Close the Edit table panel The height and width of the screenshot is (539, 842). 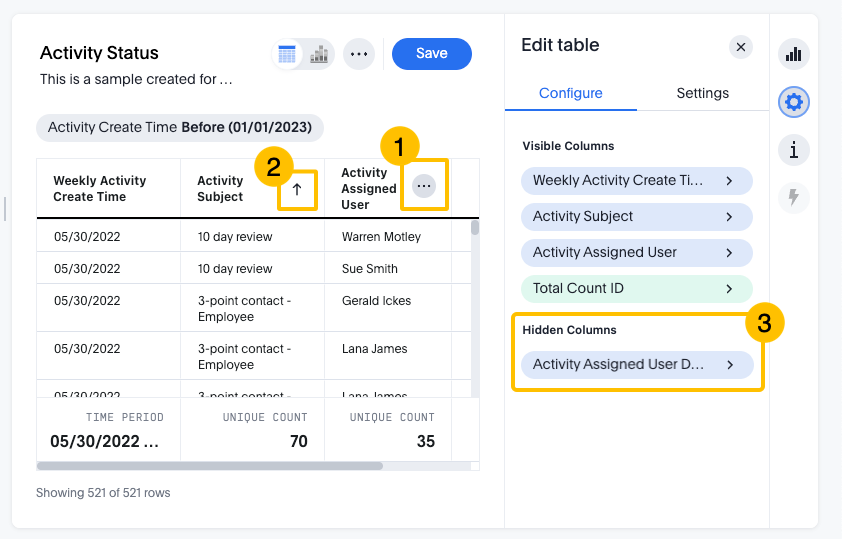(x=740, y=46)
